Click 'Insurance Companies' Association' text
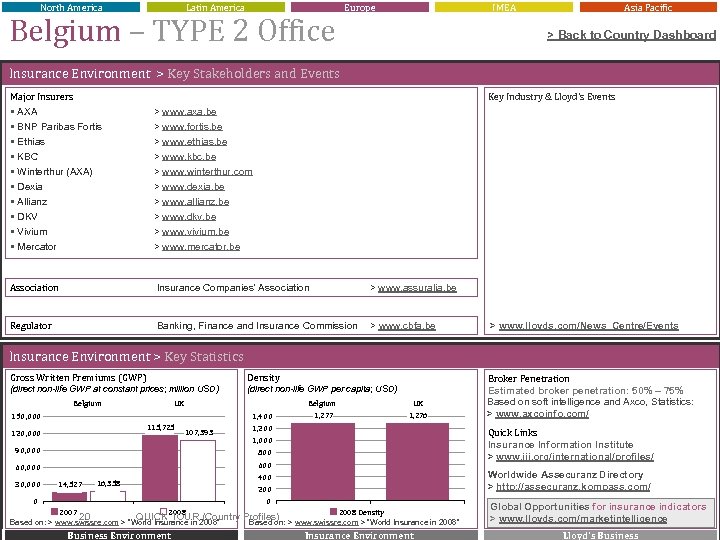 click(233, 288)
